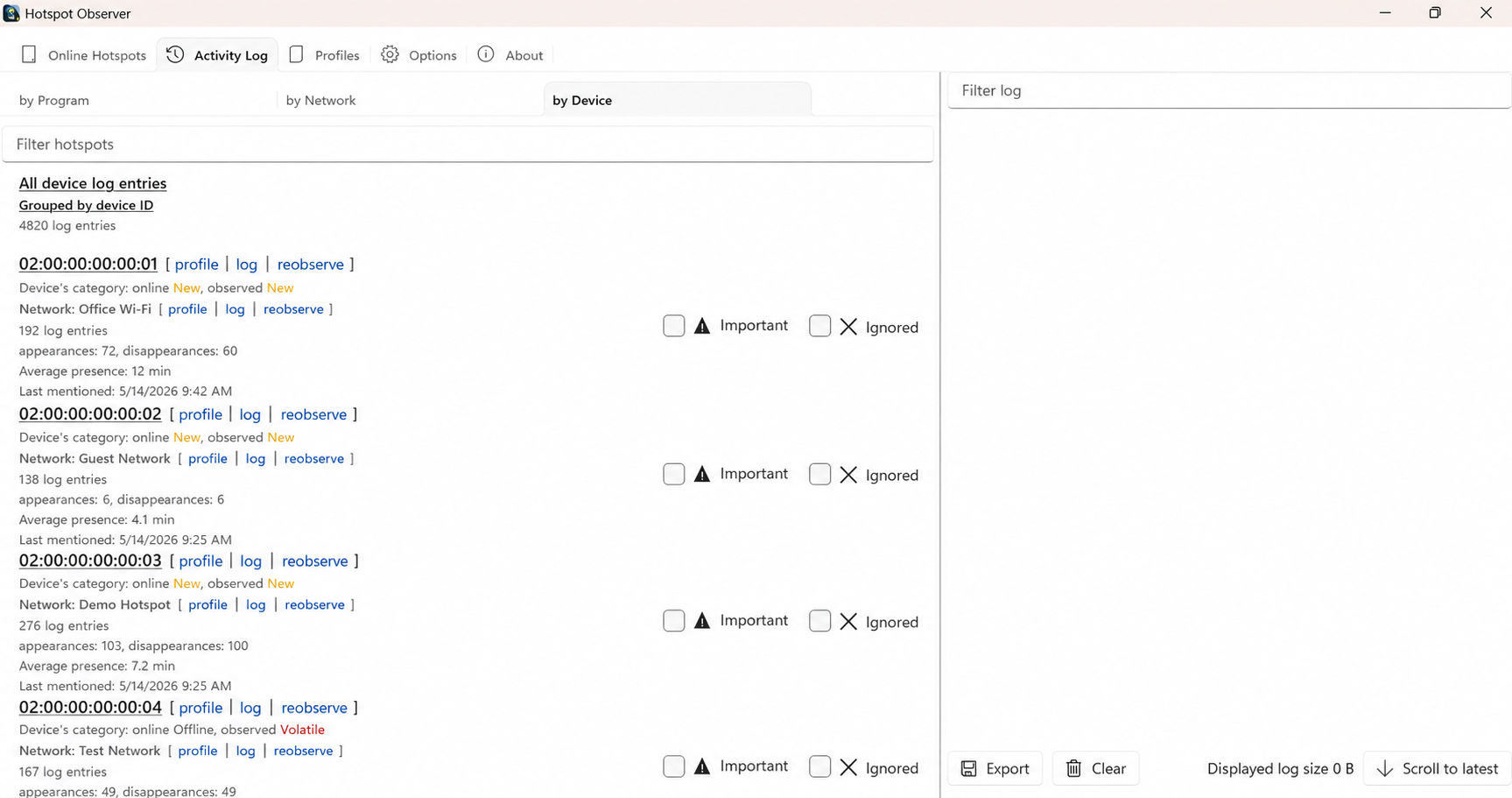Image resolution: width=1512 pixels, height=798 pixels.
Task: Open All device log entries
Action: pyautogui.click(x=93, y=183)
